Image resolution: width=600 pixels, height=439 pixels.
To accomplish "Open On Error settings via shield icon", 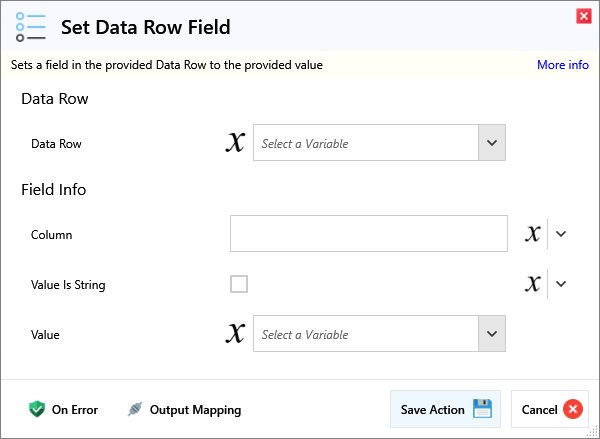I will [37, 409].
